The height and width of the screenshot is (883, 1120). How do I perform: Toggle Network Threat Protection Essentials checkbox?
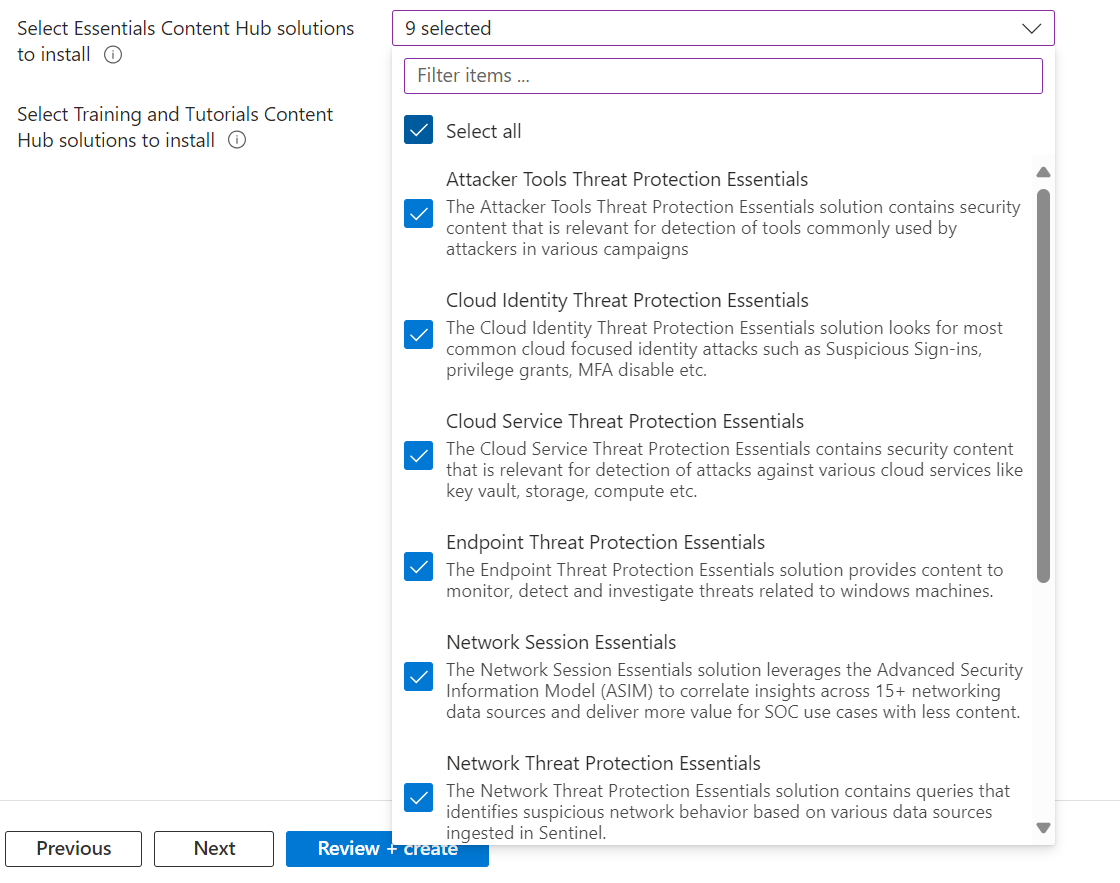[x=419, y=798]
